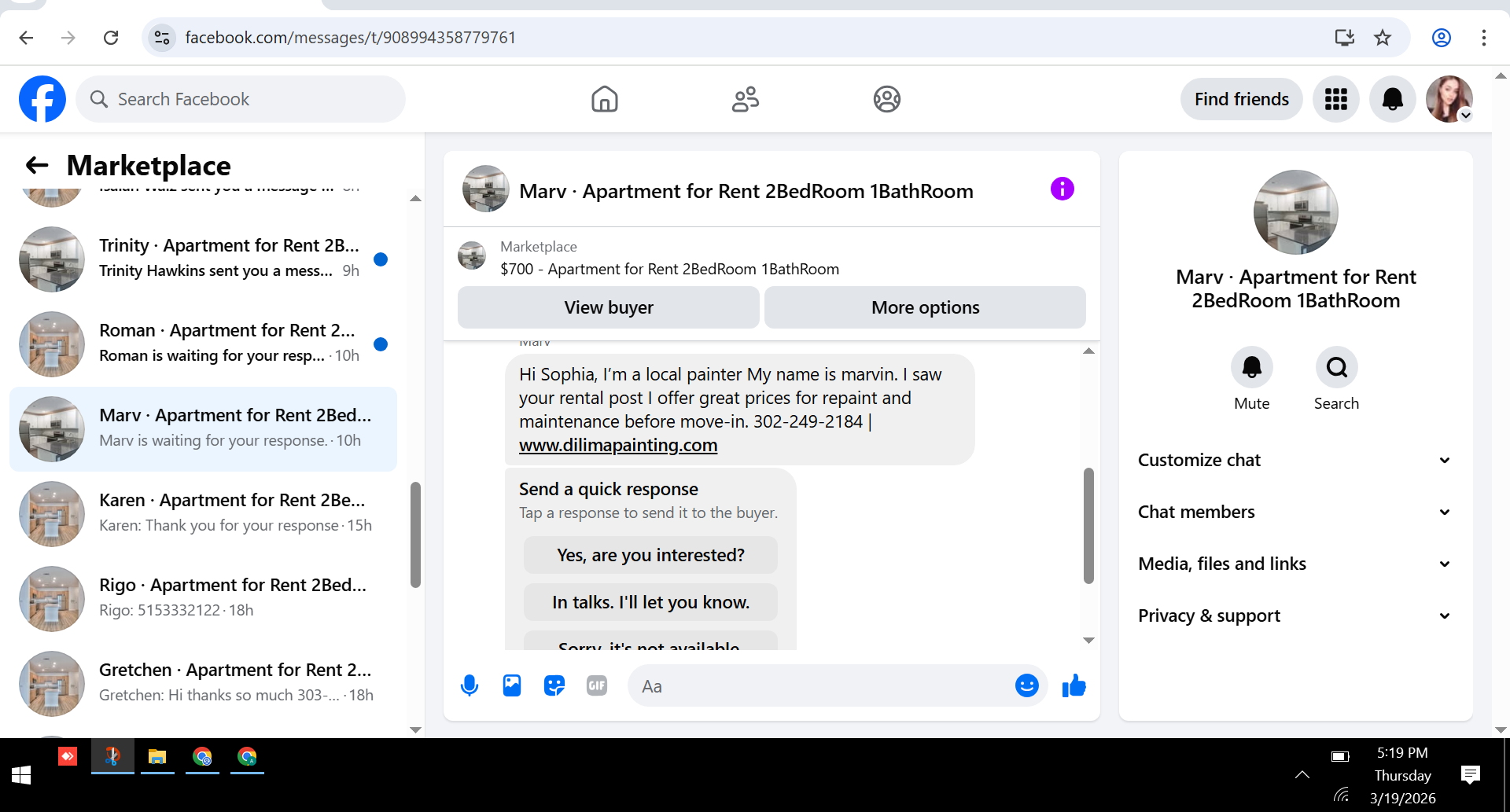Screen dimensions: 1510x812
Task: Click the clock showing 5:19 PM
Action: coord(1402,753)
